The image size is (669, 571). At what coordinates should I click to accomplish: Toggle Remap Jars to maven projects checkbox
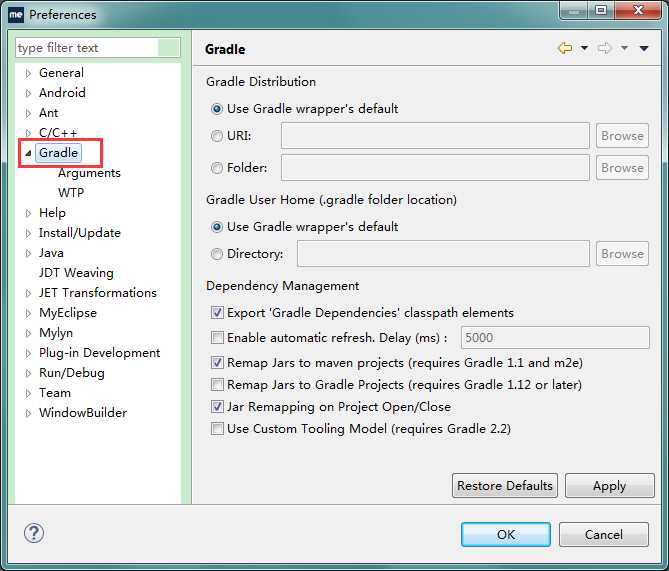coord(217,363)
